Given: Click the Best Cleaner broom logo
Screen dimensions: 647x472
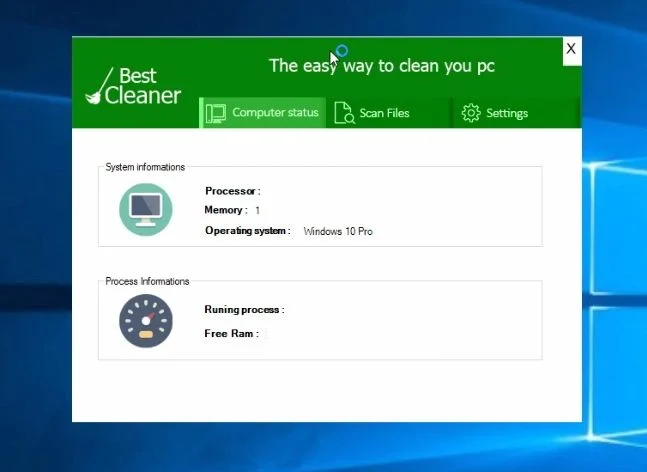Looking at the screenshot, I should pyautogui.click(x=133, y=86).
